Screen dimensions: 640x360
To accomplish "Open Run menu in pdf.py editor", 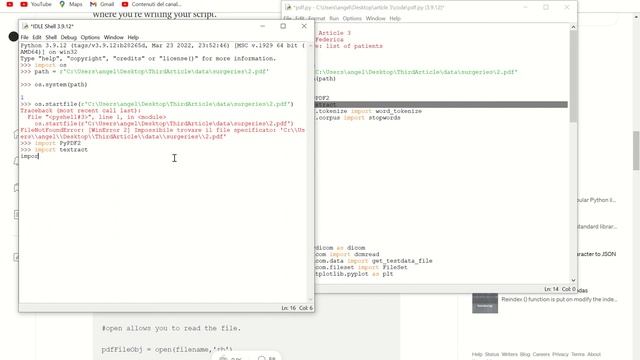I will pyautogui.click(x=334, y=18).
